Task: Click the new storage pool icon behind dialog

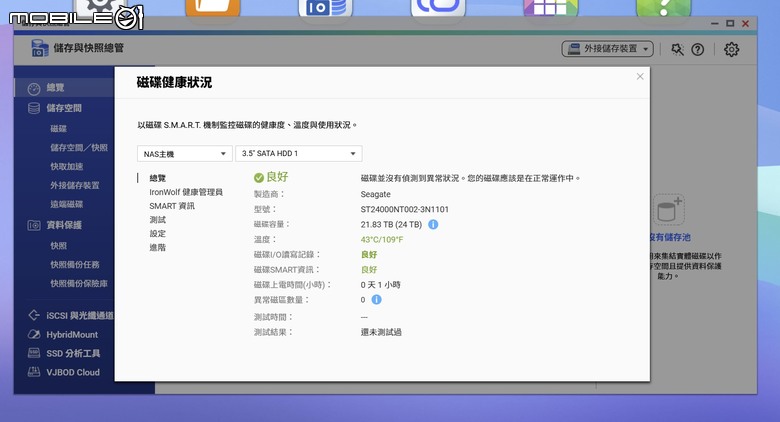Action: [669, 209]
